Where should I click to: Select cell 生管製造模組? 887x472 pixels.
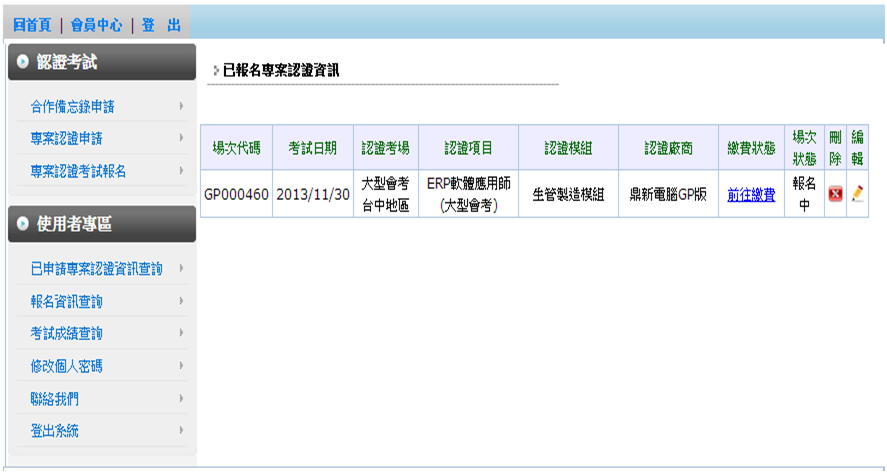[569, 194]
